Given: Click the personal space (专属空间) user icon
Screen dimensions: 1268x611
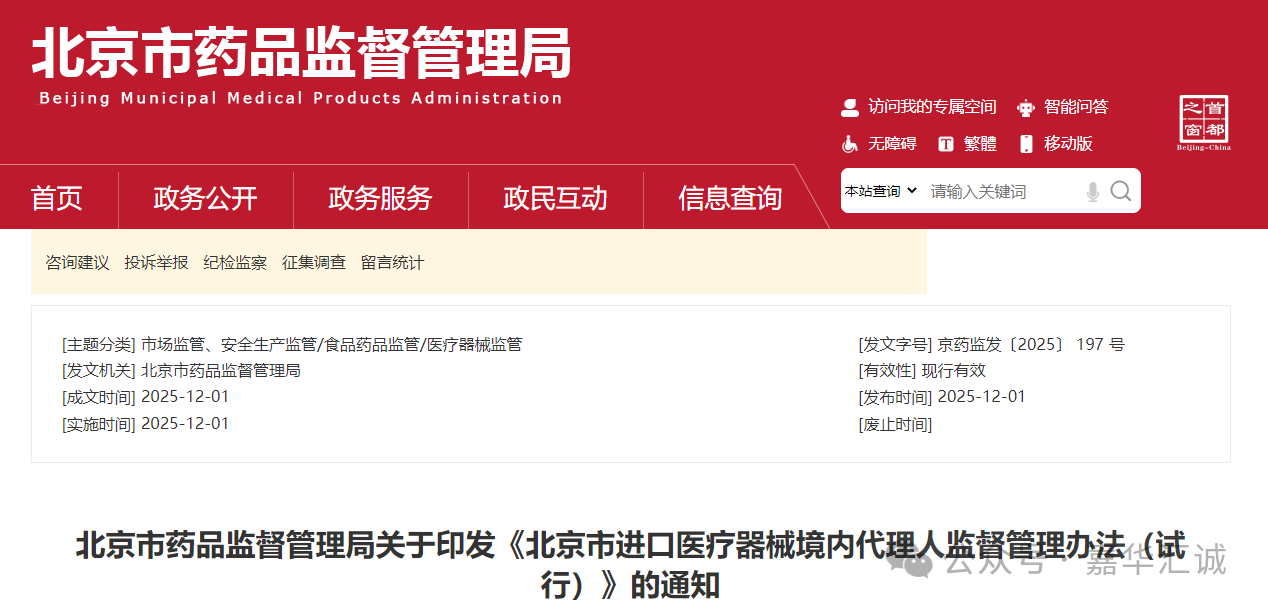Looking at the screenshot, I should tap(849, 107).
